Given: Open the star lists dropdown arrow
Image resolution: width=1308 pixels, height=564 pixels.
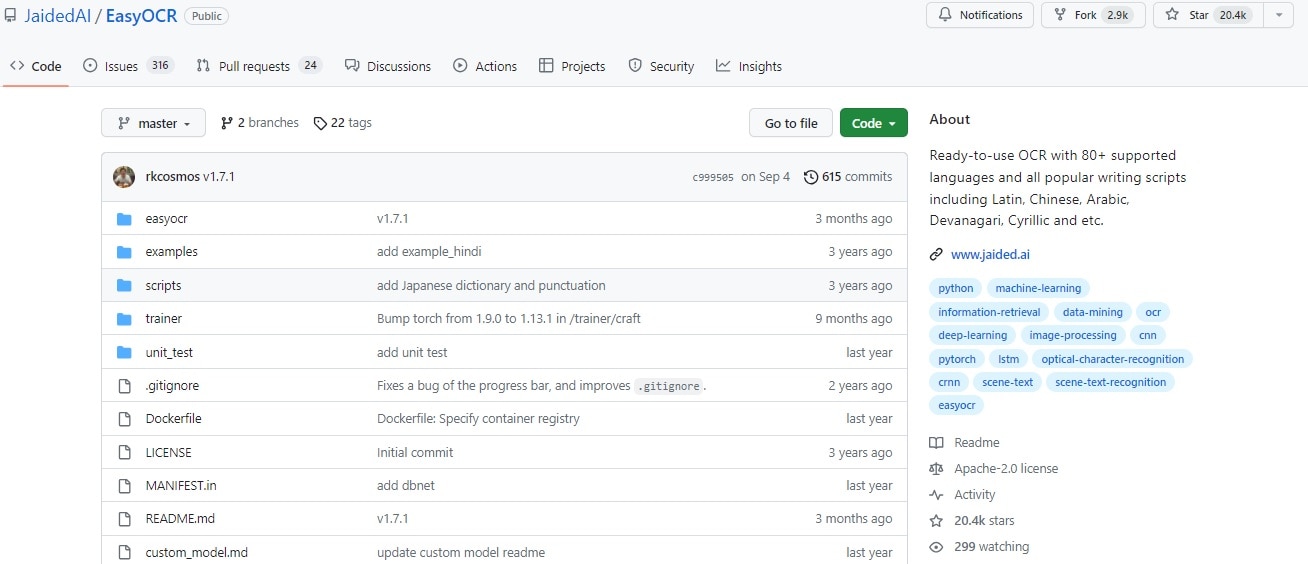Looking at the screenshot, I should [1278, 15].
